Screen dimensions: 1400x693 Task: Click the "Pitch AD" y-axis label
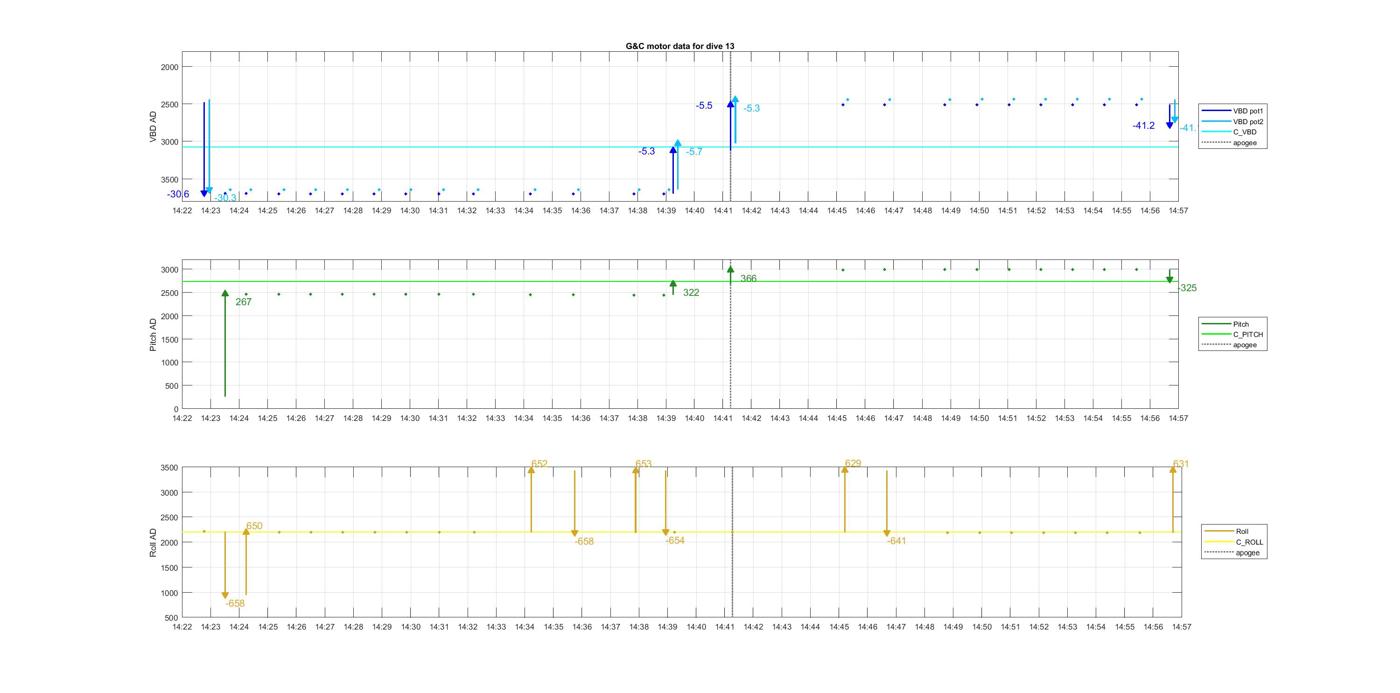tap(154, 335)
